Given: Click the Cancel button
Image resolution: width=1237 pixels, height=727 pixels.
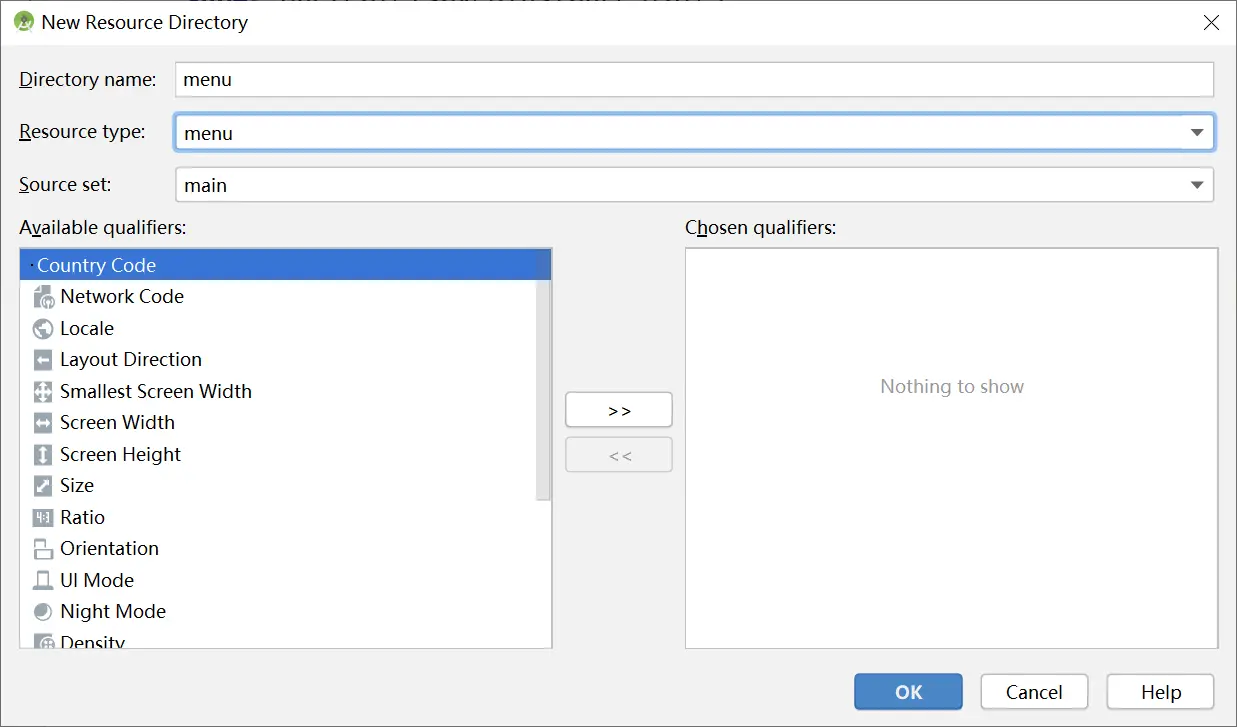Looking at the screenshot, I should pyautogui.click(x=1034, y=692).
